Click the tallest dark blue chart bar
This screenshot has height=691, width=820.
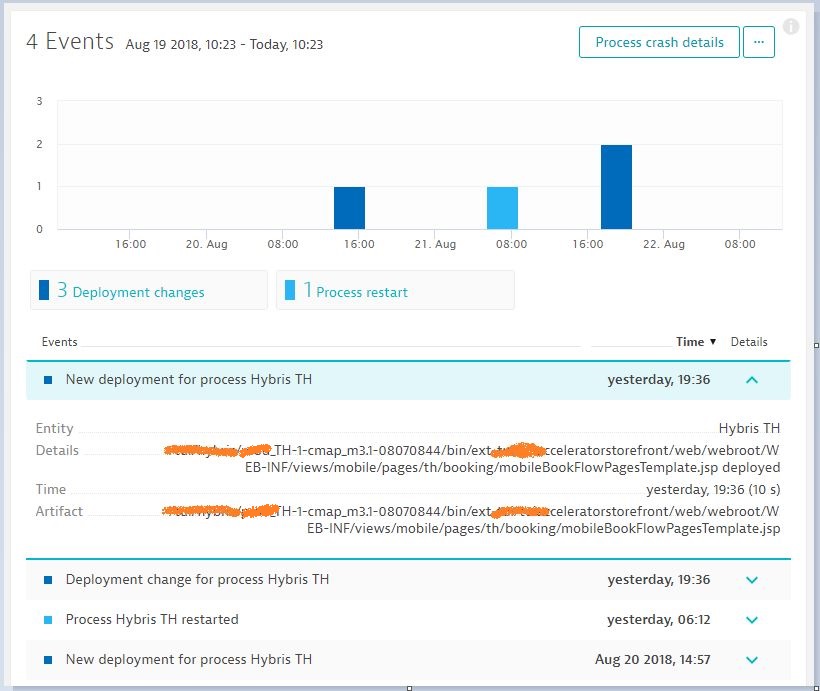616,187
